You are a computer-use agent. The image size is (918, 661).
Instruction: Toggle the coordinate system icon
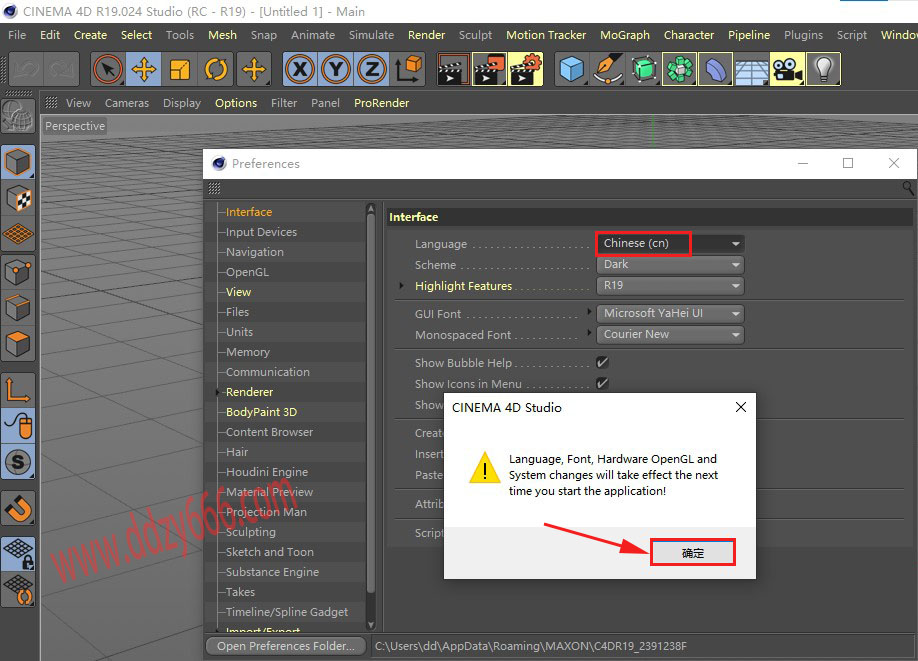coord(409,69)
